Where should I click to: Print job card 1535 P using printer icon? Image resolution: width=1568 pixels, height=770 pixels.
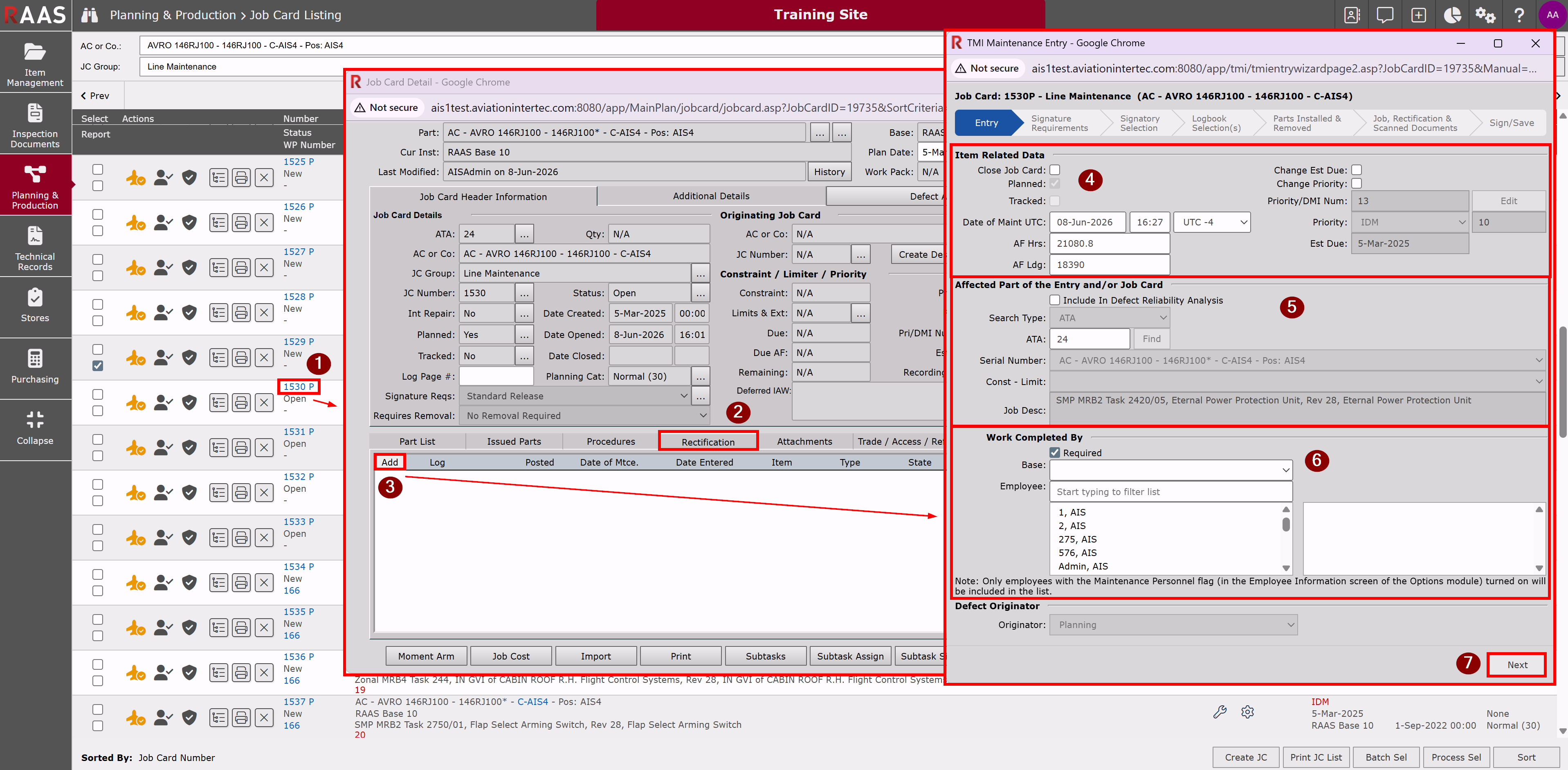(x=242, y=628)
